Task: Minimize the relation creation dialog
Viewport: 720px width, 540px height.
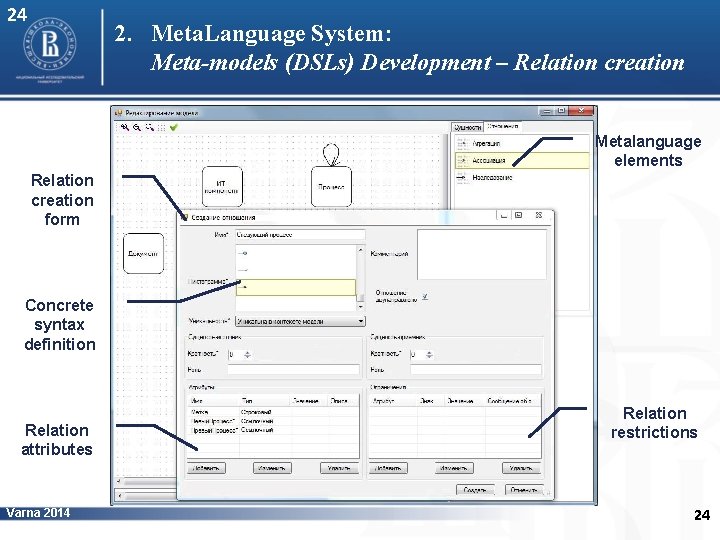Action: 504,215
